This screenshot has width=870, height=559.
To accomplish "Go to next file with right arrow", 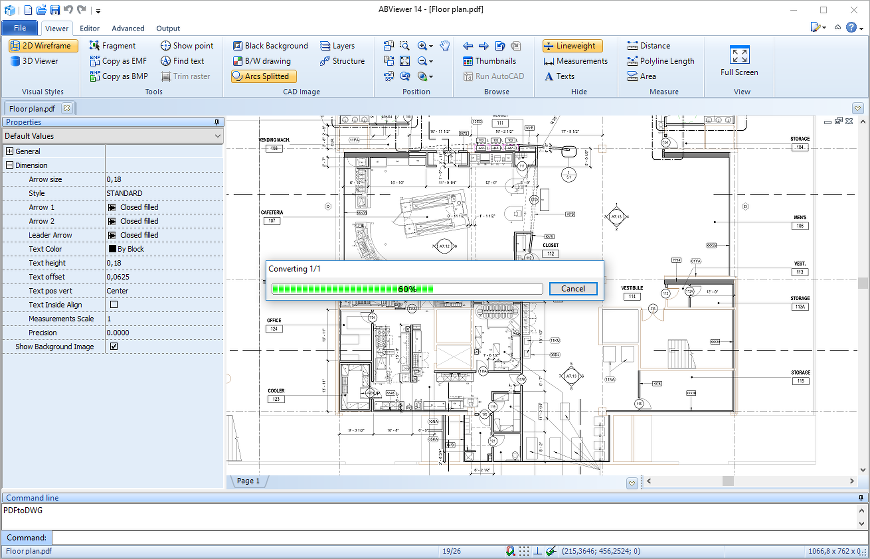I will 484,46.
